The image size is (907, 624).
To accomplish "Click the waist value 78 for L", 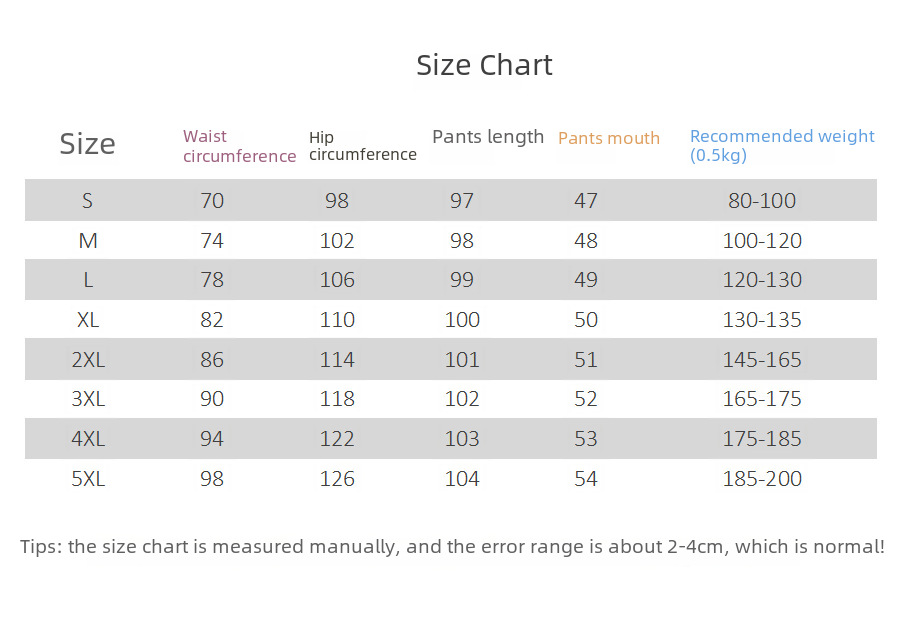I will point(212,280).
